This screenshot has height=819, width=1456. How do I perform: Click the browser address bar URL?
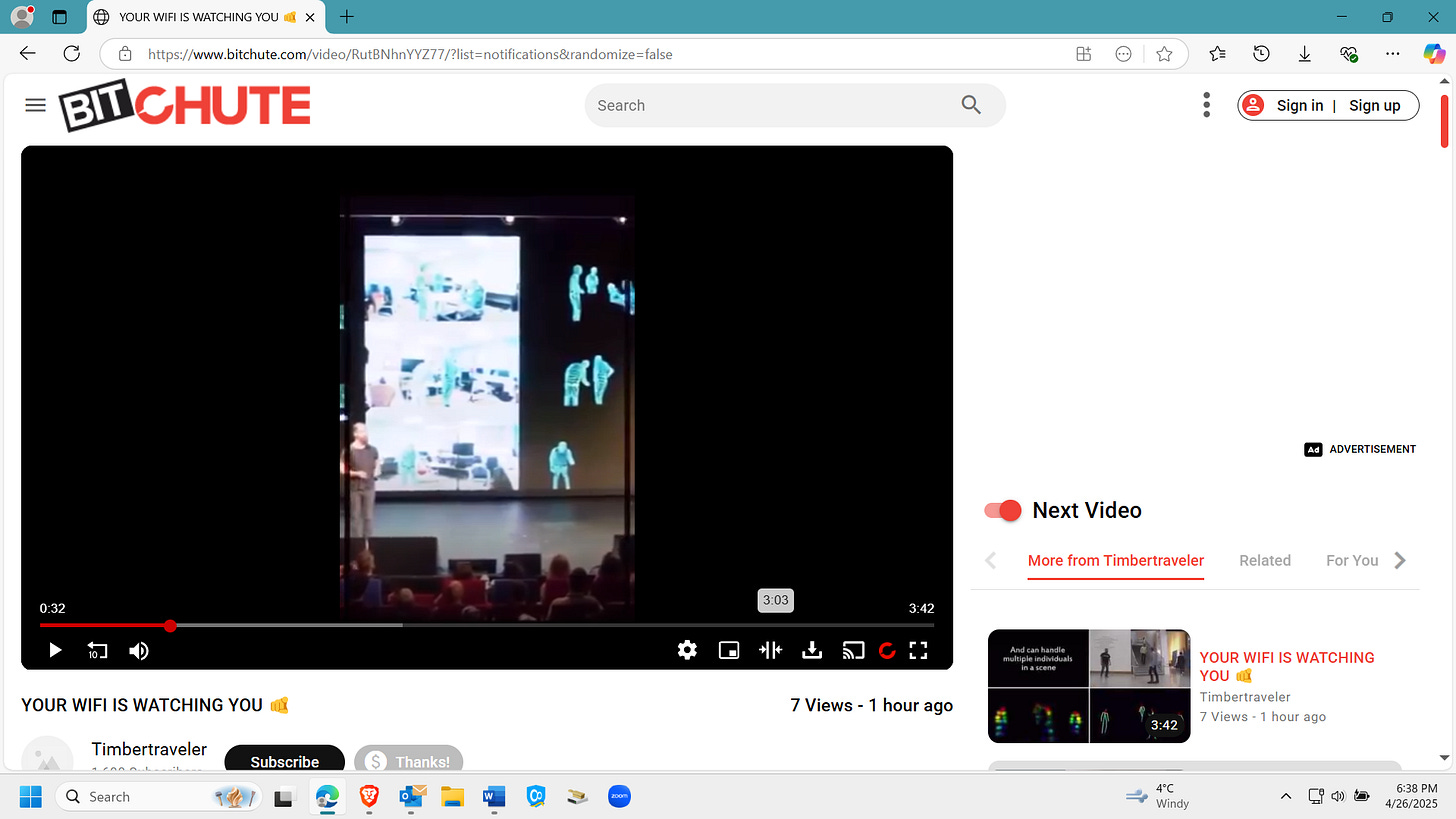coord(410,54)
